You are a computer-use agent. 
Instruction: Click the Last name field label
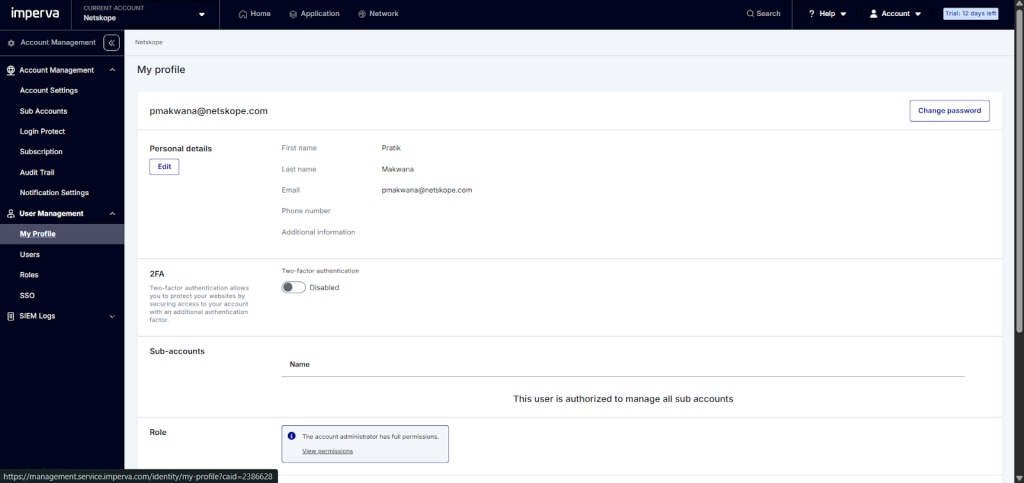point(299,169)
